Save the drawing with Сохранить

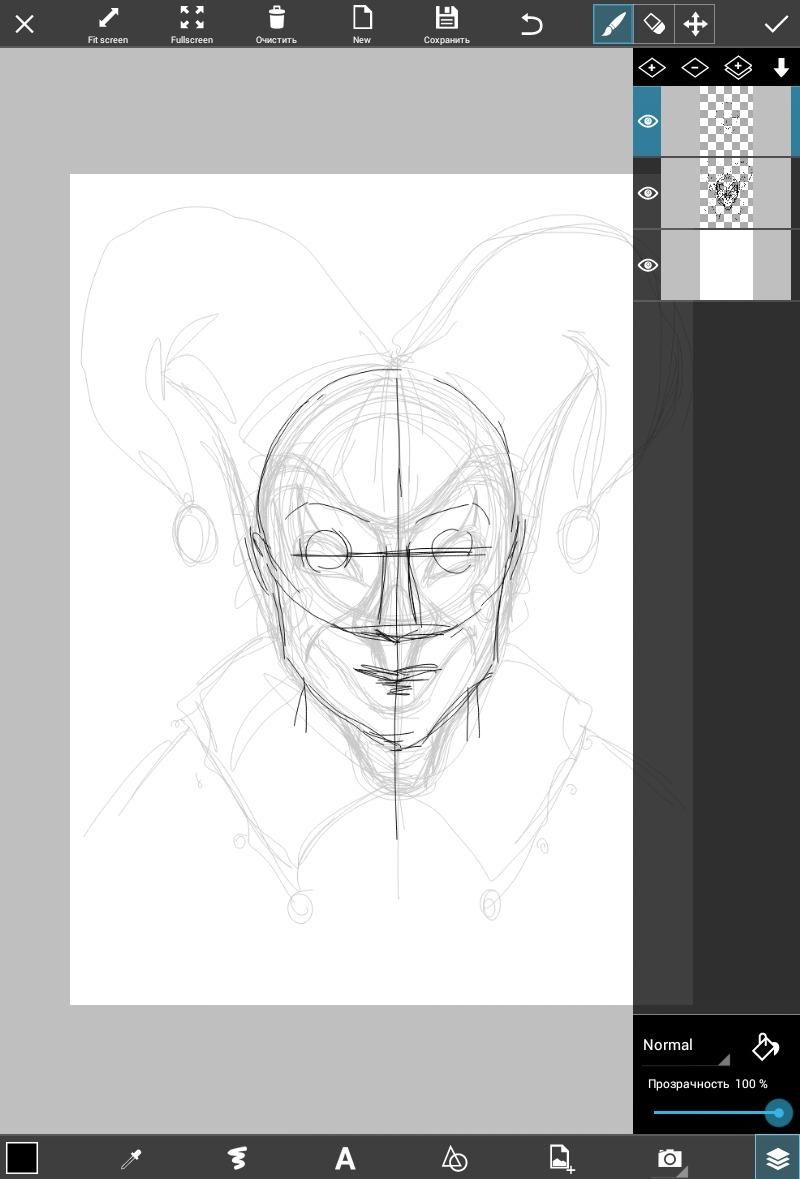[447, 25]
